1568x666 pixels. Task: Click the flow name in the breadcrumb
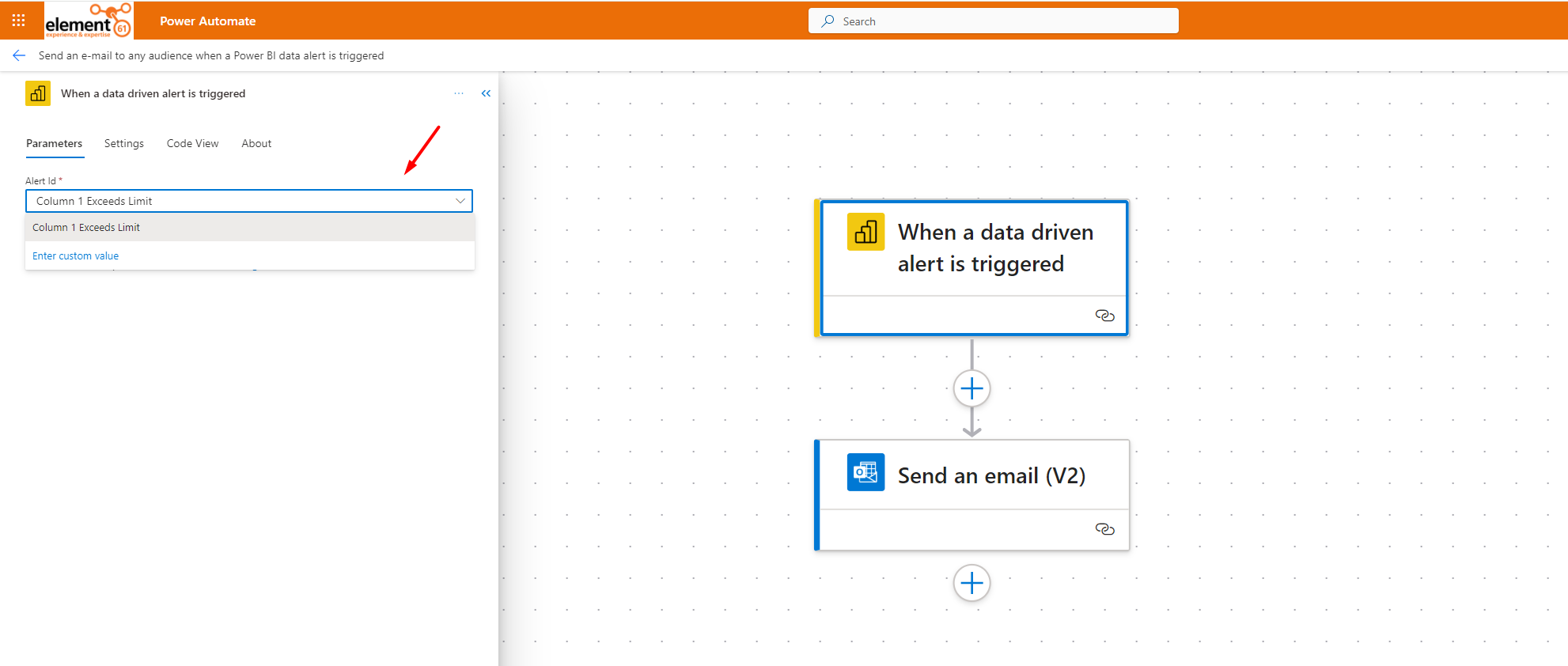coord(211,55)
